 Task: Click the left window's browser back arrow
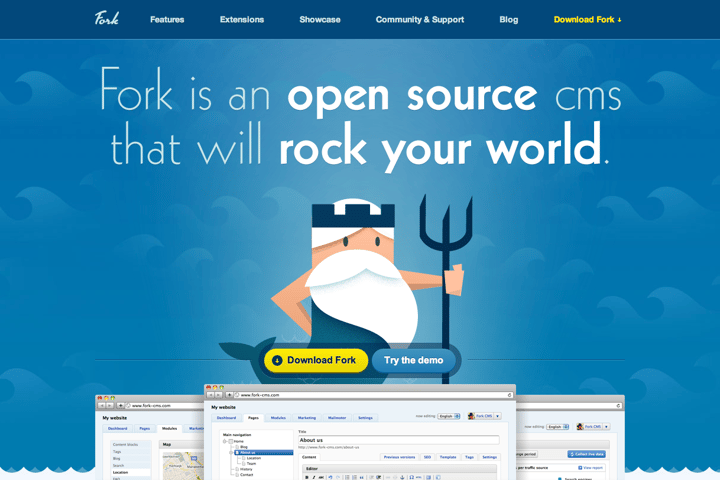tap(102, 406)
